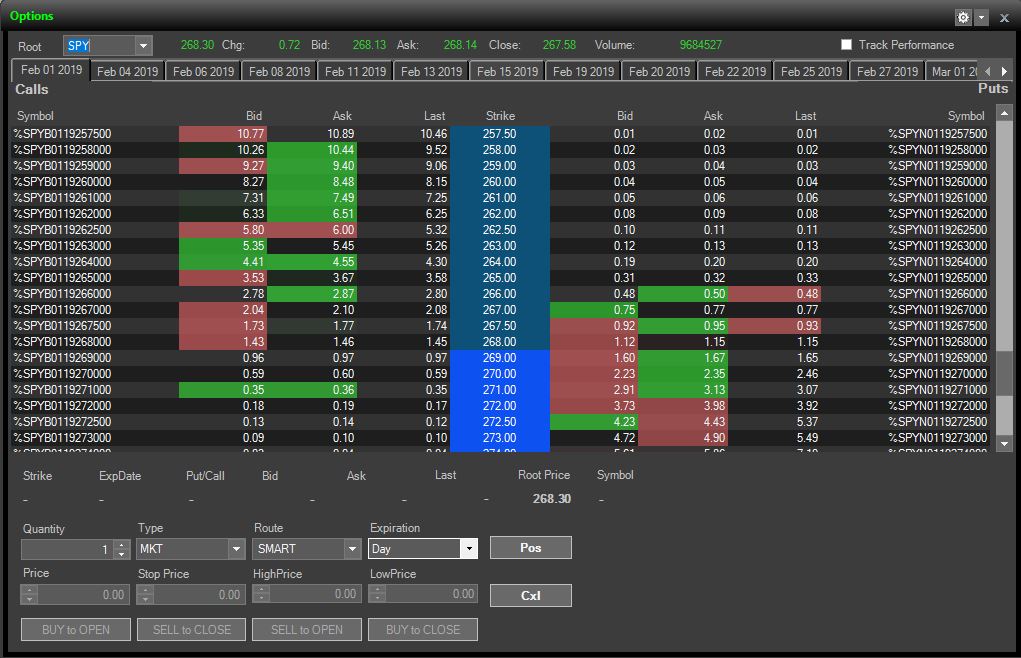Viewport: 1021px width, 658px height.
Task: Expand the Root symbol SPY dropdown
Action: click(x=143, y=46)
